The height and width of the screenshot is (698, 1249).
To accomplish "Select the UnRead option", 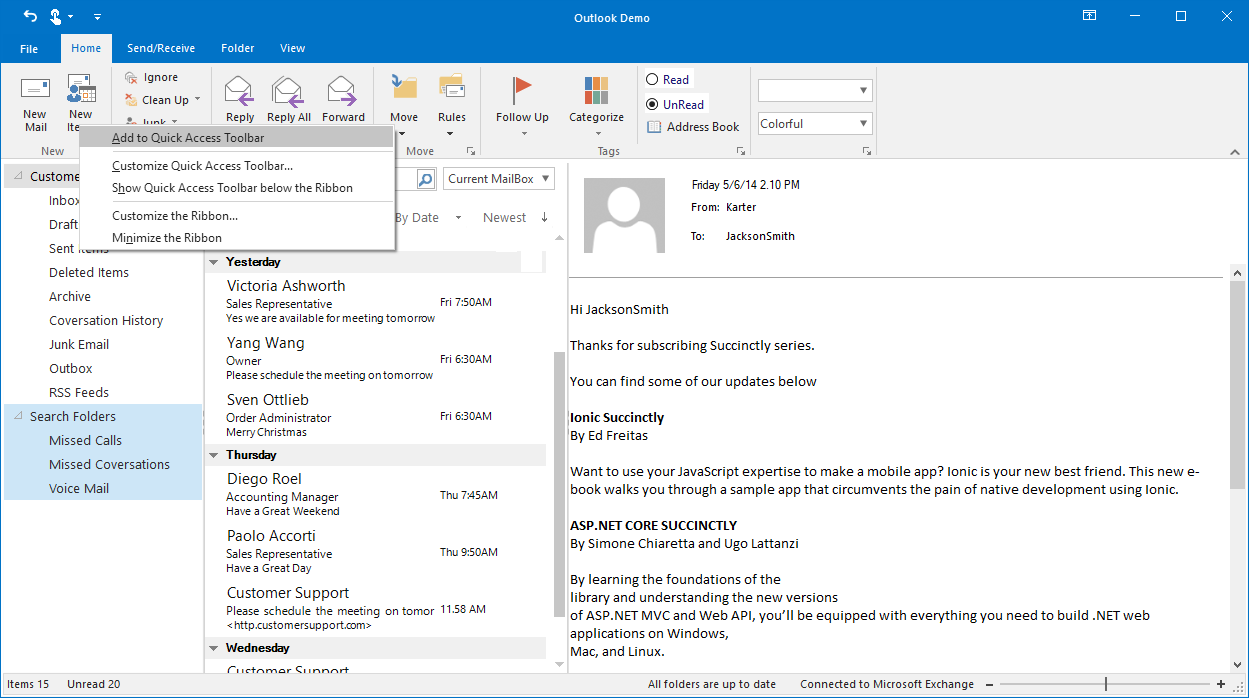I will pos(675,104).
